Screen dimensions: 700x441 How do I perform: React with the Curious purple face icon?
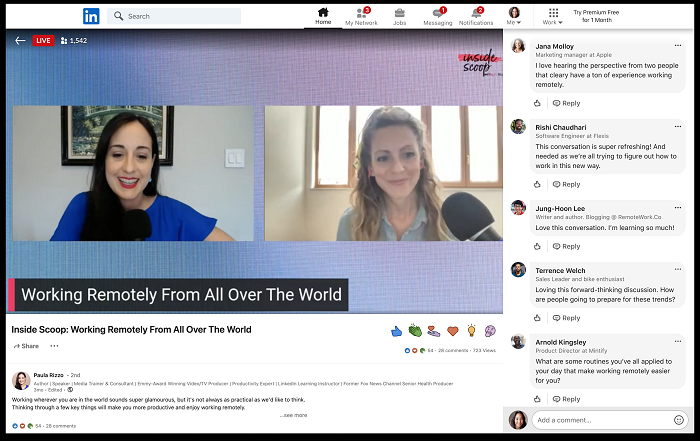pos(490,331)
